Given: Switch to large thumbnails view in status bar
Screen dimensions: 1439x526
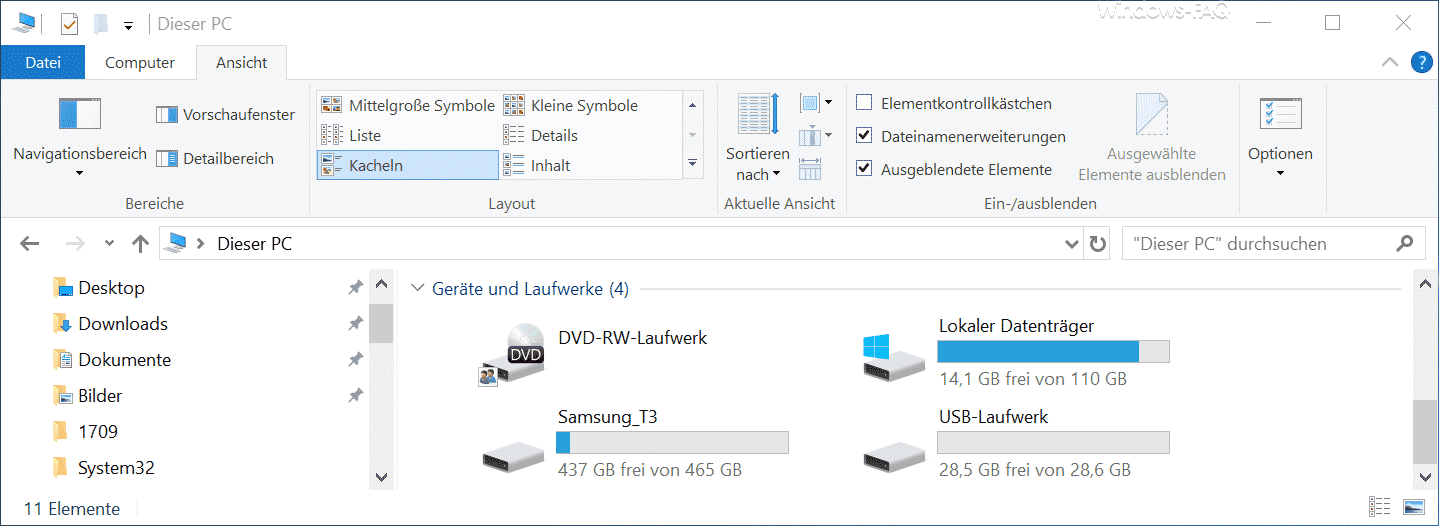Looking at the screenshot, I should click(x=1413, y=507).
